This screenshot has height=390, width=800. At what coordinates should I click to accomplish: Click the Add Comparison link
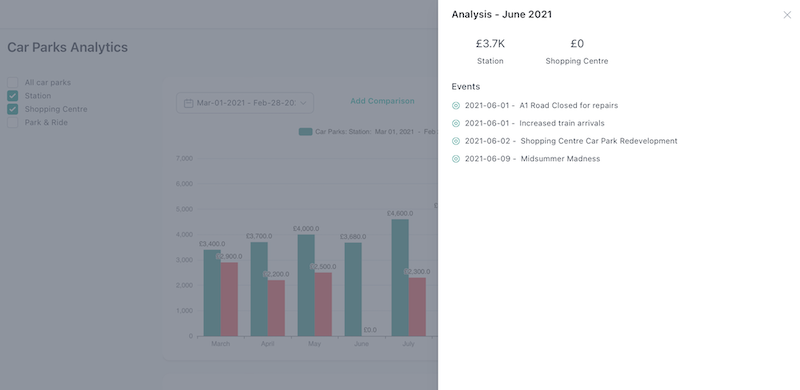click(382, 101)
